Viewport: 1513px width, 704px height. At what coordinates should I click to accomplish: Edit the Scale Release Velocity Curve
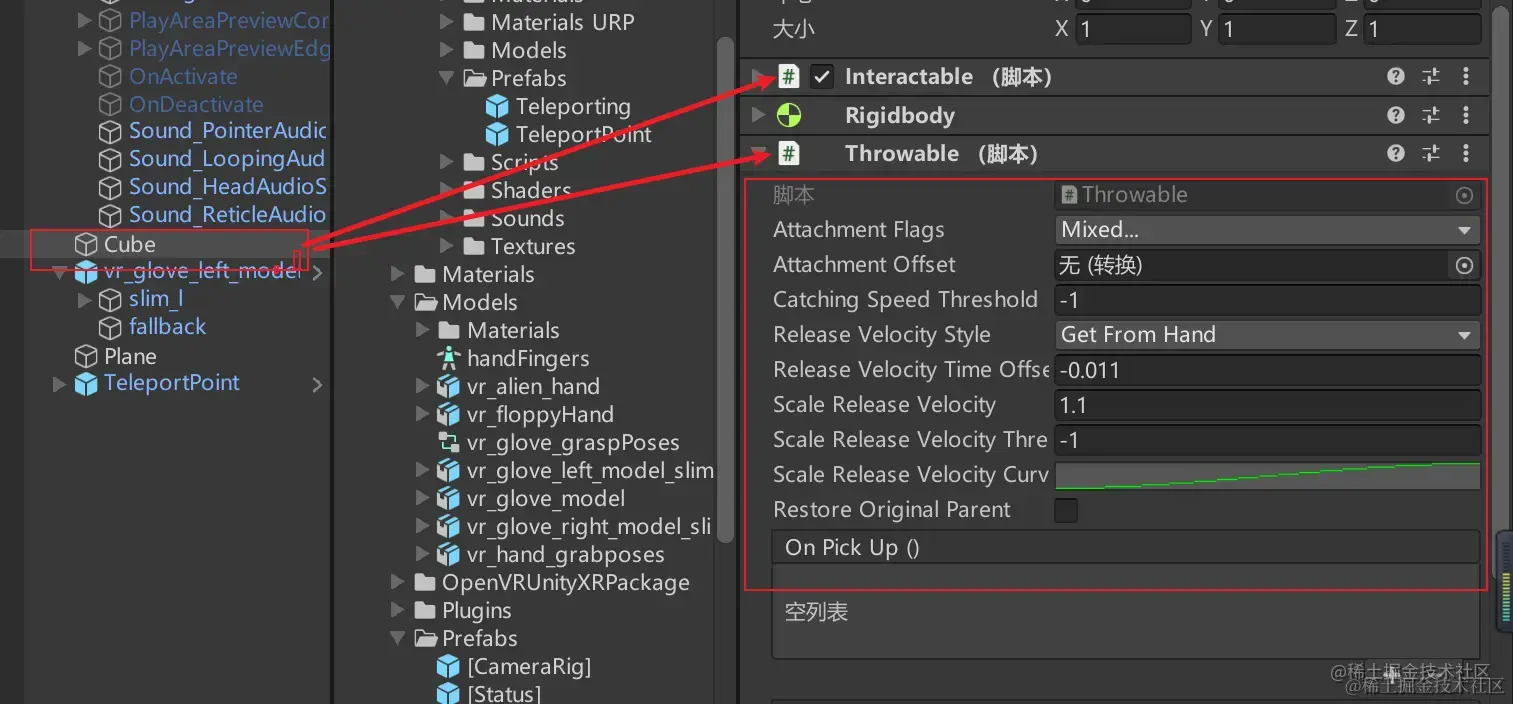[x=1267, y=475]
